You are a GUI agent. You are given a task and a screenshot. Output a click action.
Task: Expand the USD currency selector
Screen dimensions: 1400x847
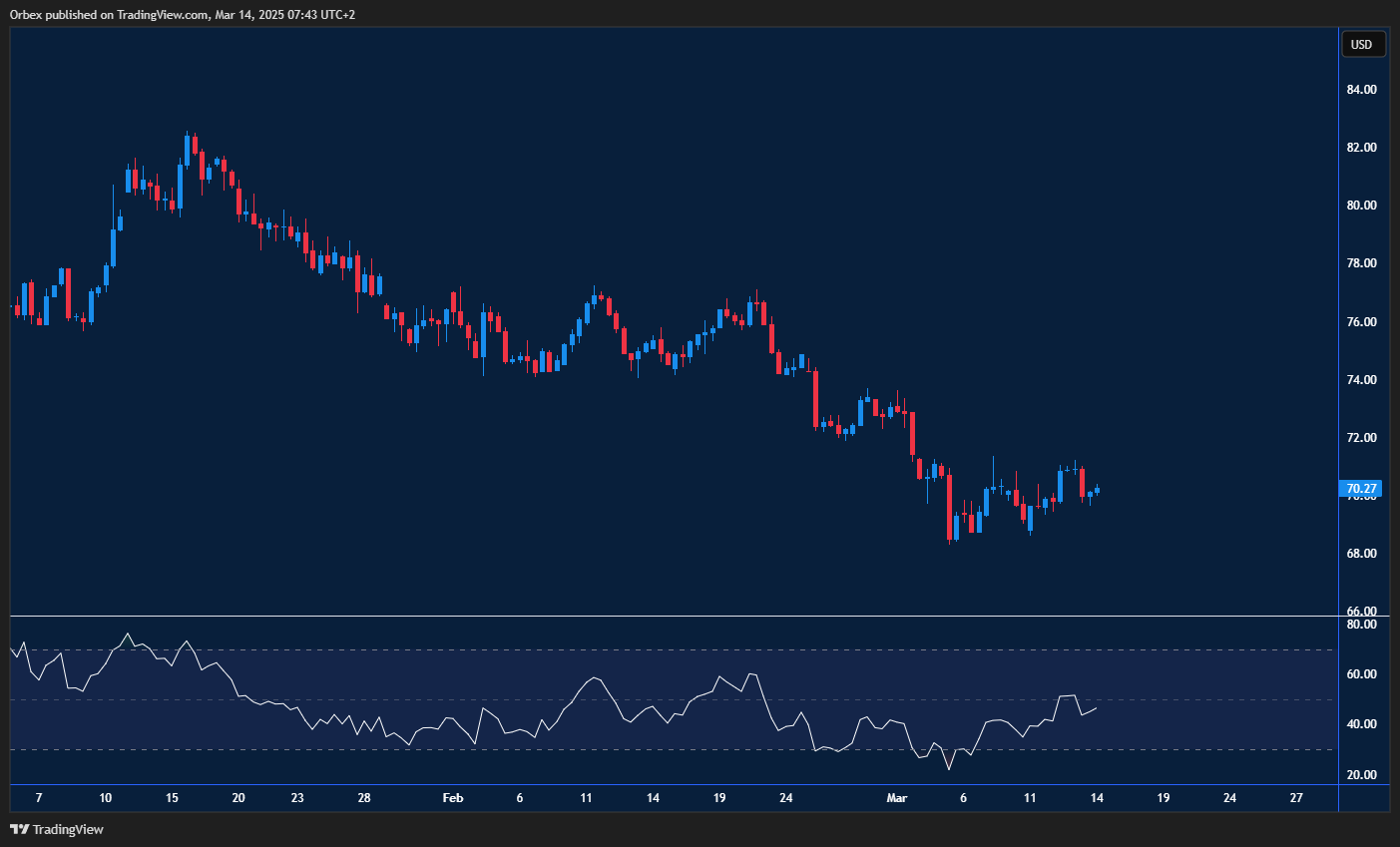click(1363, 44)
